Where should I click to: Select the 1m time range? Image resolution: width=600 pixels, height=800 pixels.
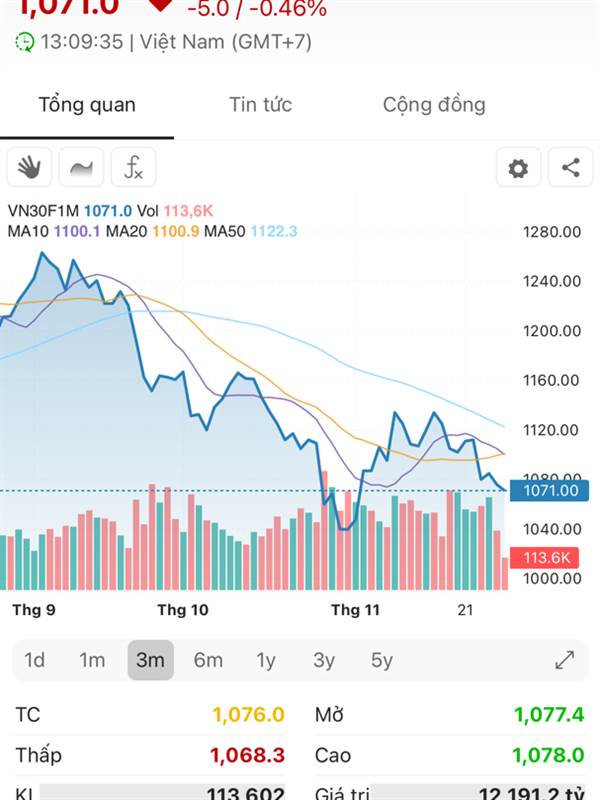(92, 660)
